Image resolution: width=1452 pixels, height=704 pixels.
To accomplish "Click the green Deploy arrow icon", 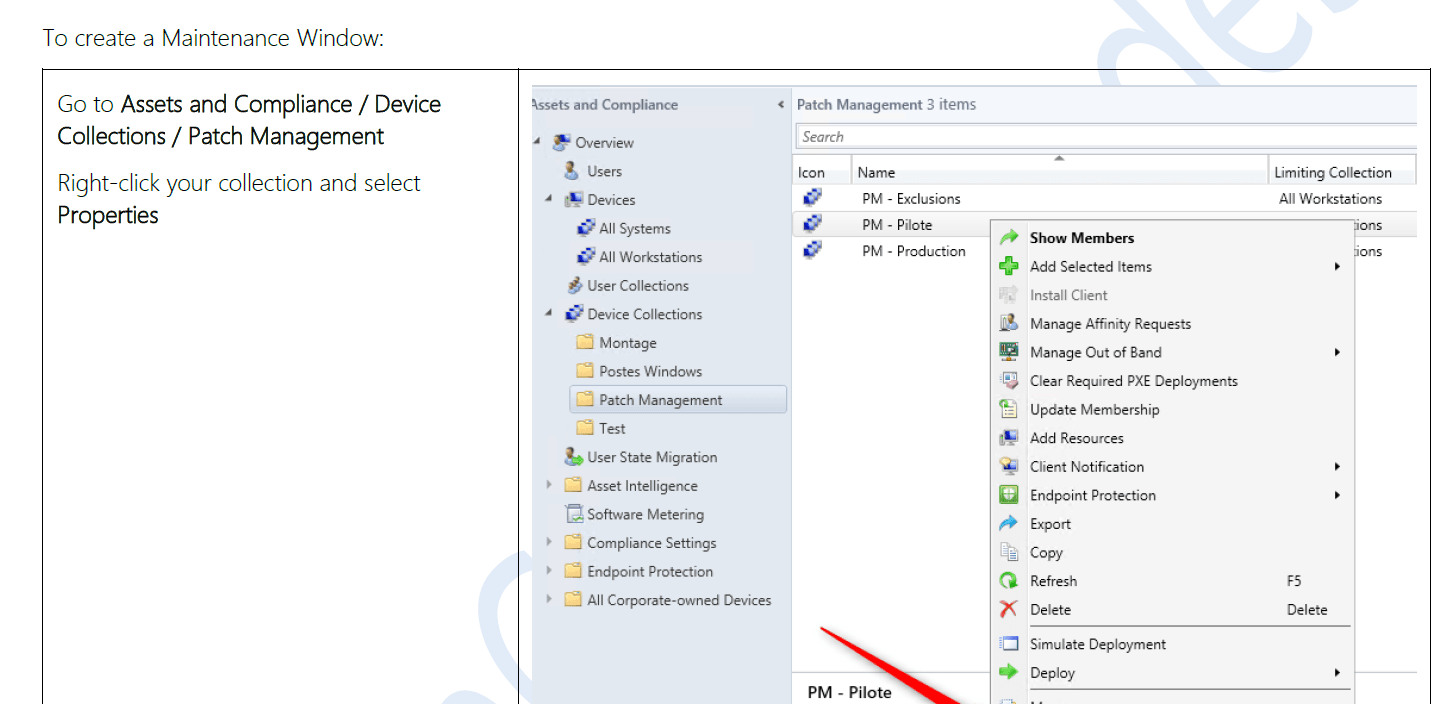I will 1009,673.
